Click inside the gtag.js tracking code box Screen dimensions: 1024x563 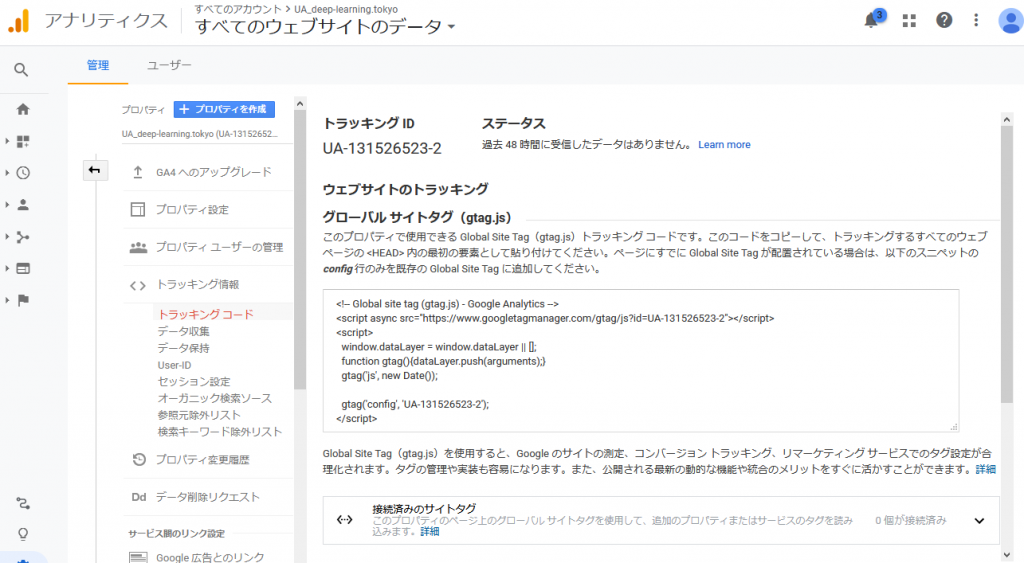click(x=641, y=361)
